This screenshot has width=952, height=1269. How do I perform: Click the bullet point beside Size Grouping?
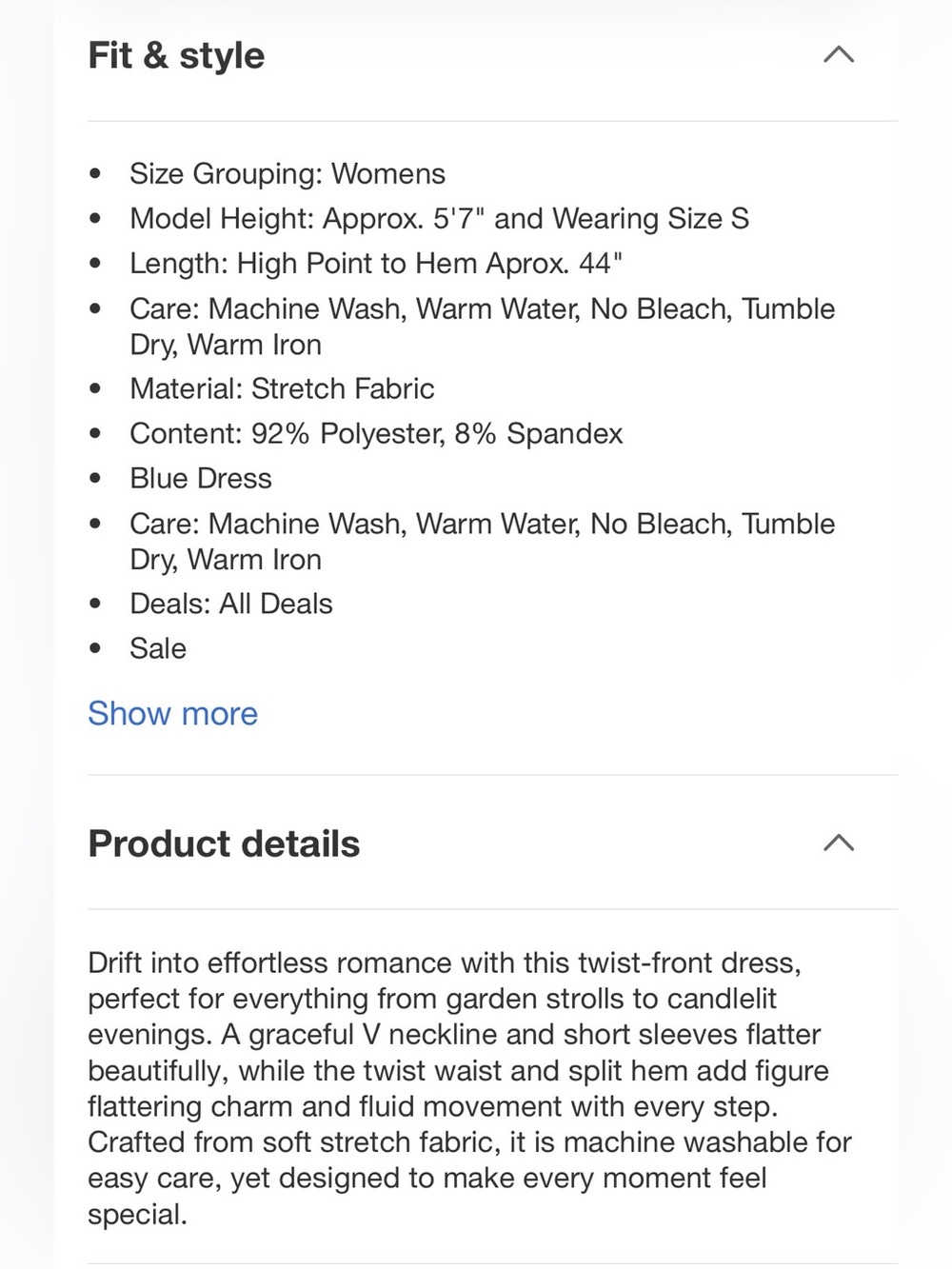[x=94, y=173]
